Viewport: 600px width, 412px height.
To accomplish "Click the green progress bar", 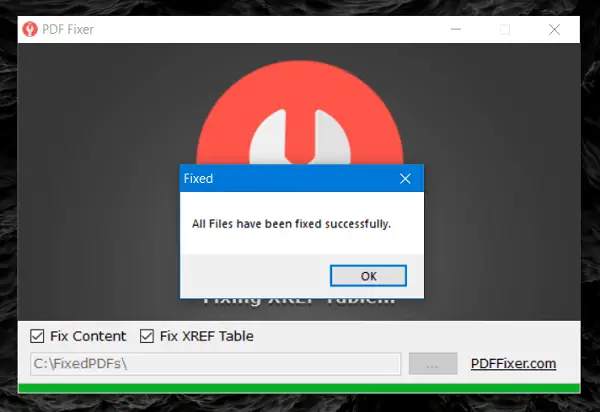I will pos(299,388).
